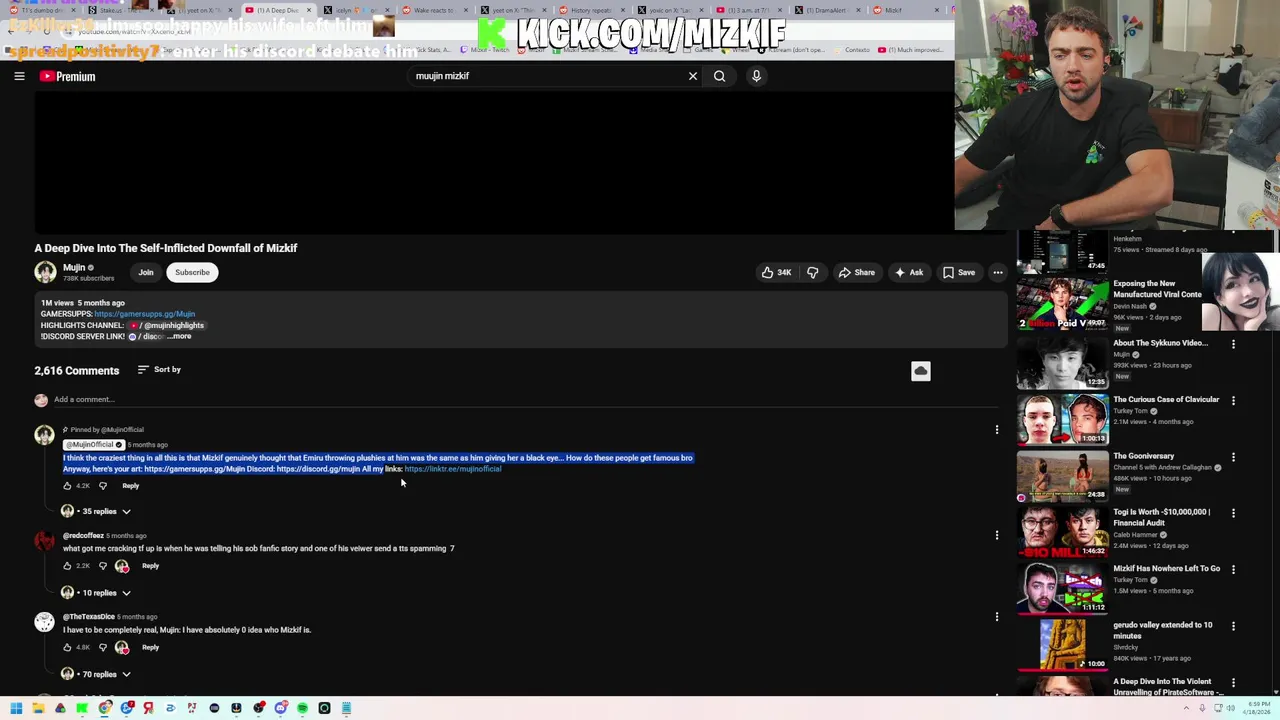
Task: Switch to the Wake reacts to browser tab
Action: (x=435, y=10)
